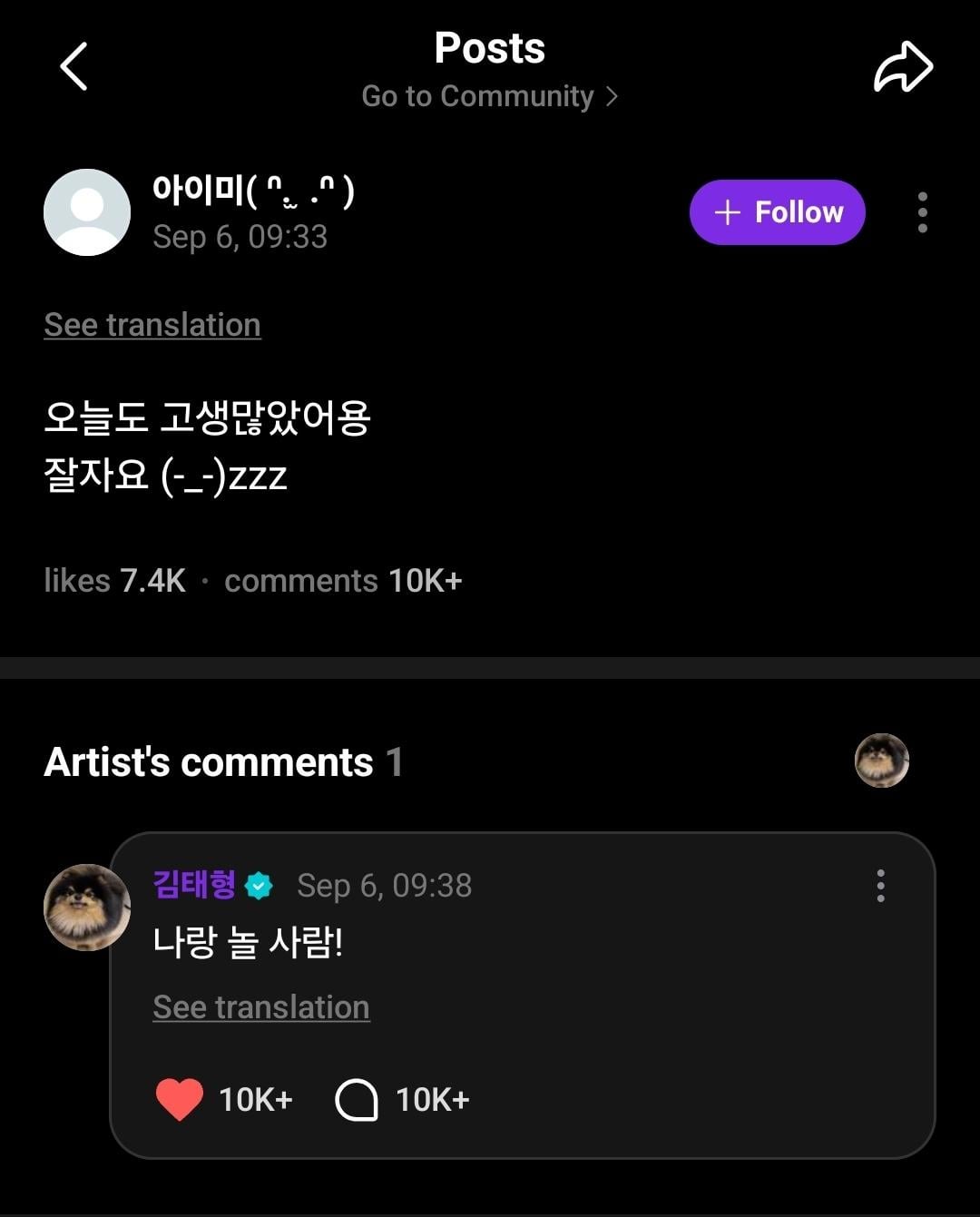The height and width of the screenshot is (1217, 980).
Task: Go to Community link
Action: click(x=477, y=96)
